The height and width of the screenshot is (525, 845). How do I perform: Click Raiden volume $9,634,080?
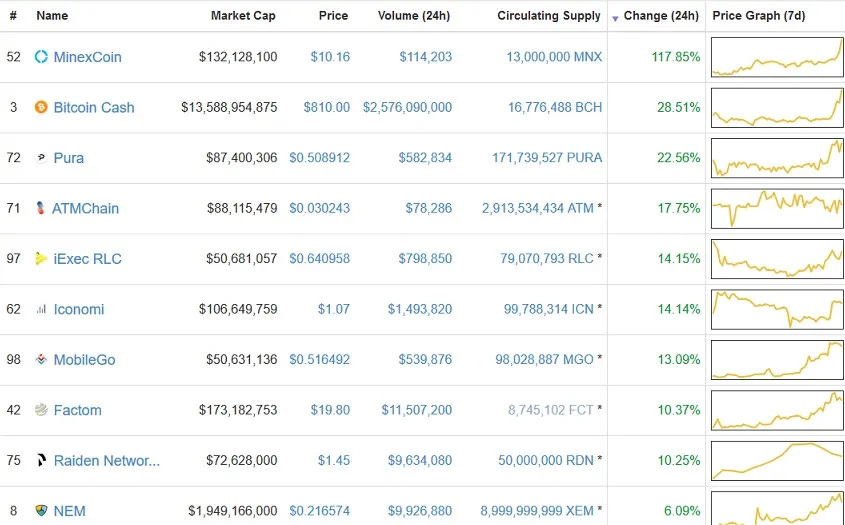[x=420, y=460]
